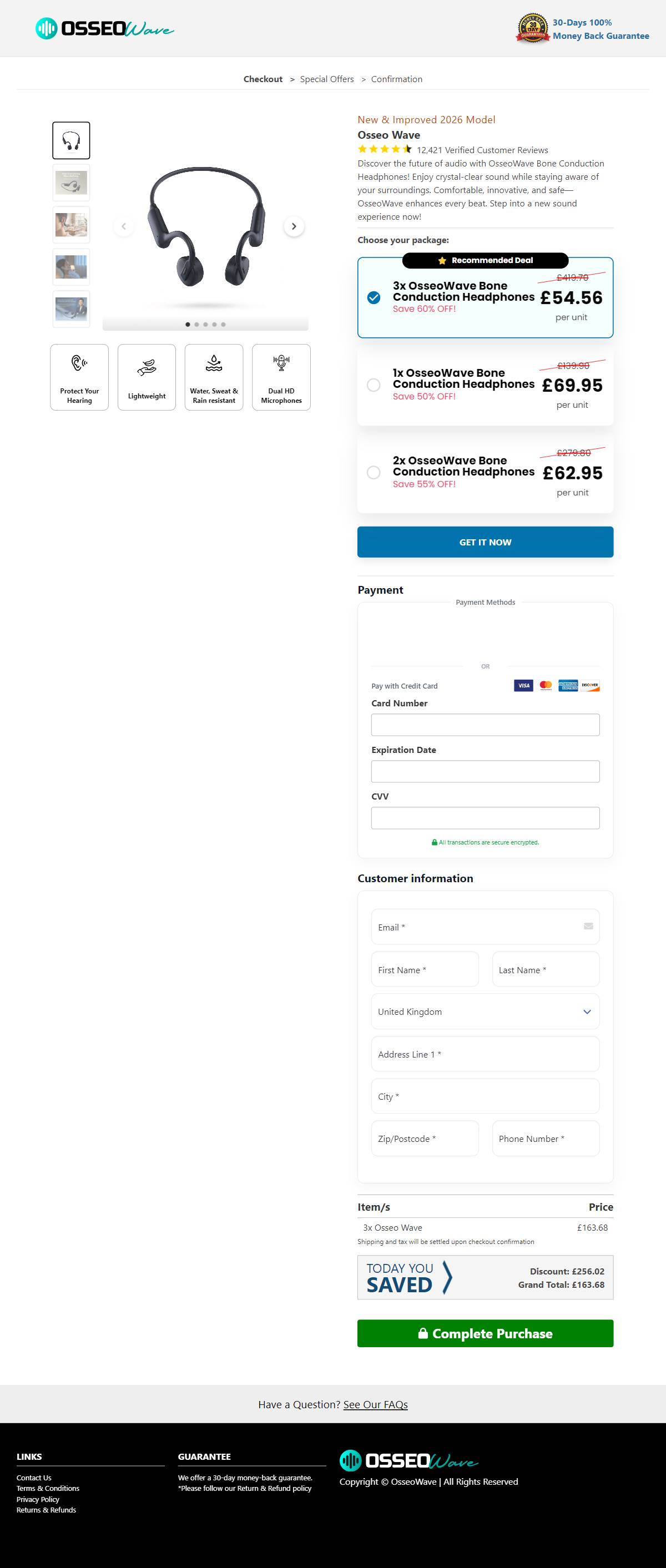666x1568 pixels.
Task: Click the Water, Sweat & Rain resistant icon
Action: tap(214, 363)
